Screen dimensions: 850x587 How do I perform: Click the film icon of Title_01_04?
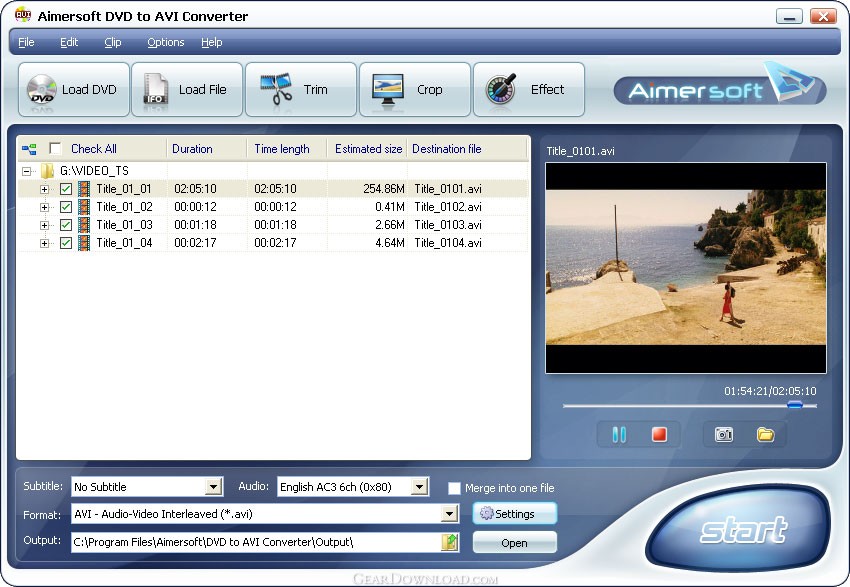tap(83, 242)
